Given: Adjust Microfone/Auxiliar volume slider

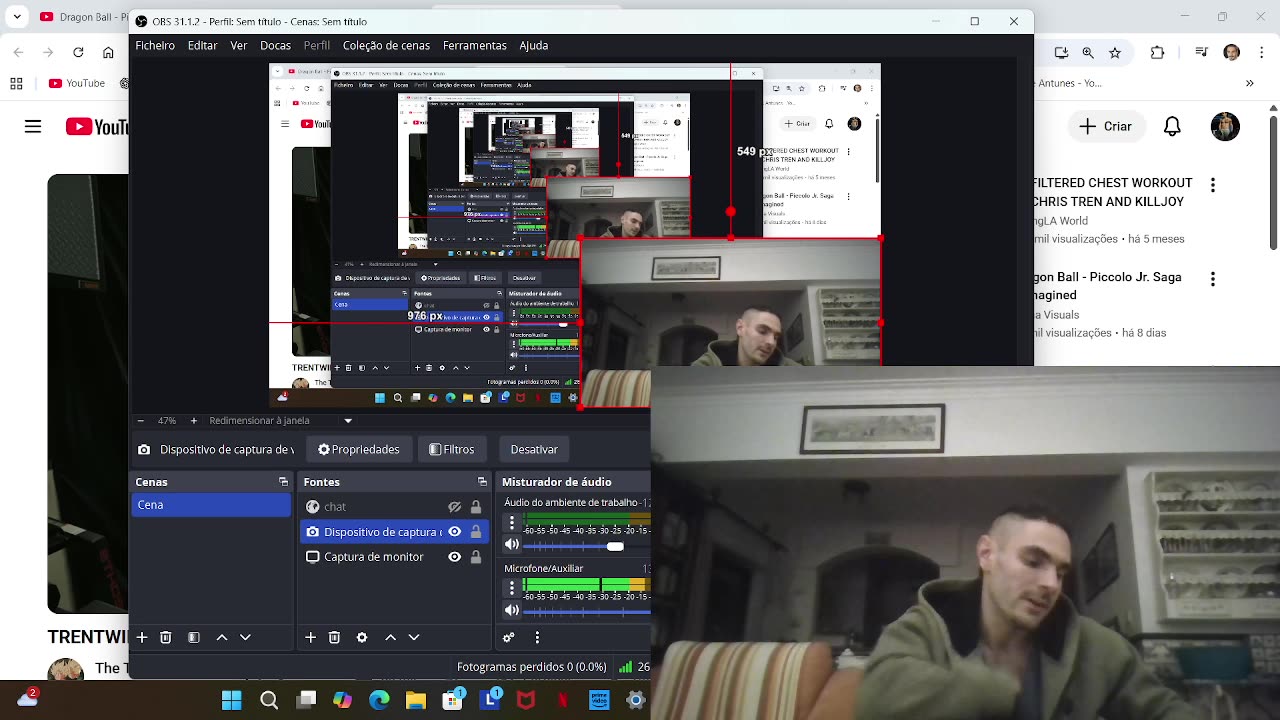Looking at the screenshot, I should pos(587,611).
